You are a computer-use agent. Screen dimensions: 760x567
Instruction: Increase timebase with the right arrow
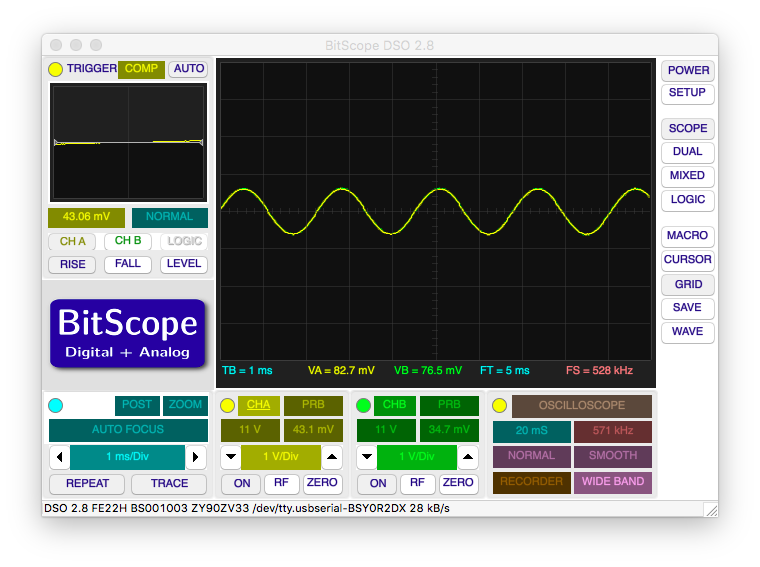pos(196,458)
